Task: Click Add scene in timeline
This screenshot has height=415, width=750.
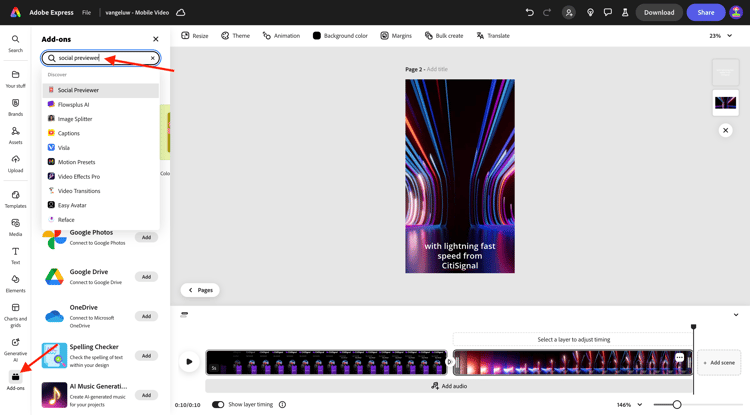Action: (x=719, y=362)
